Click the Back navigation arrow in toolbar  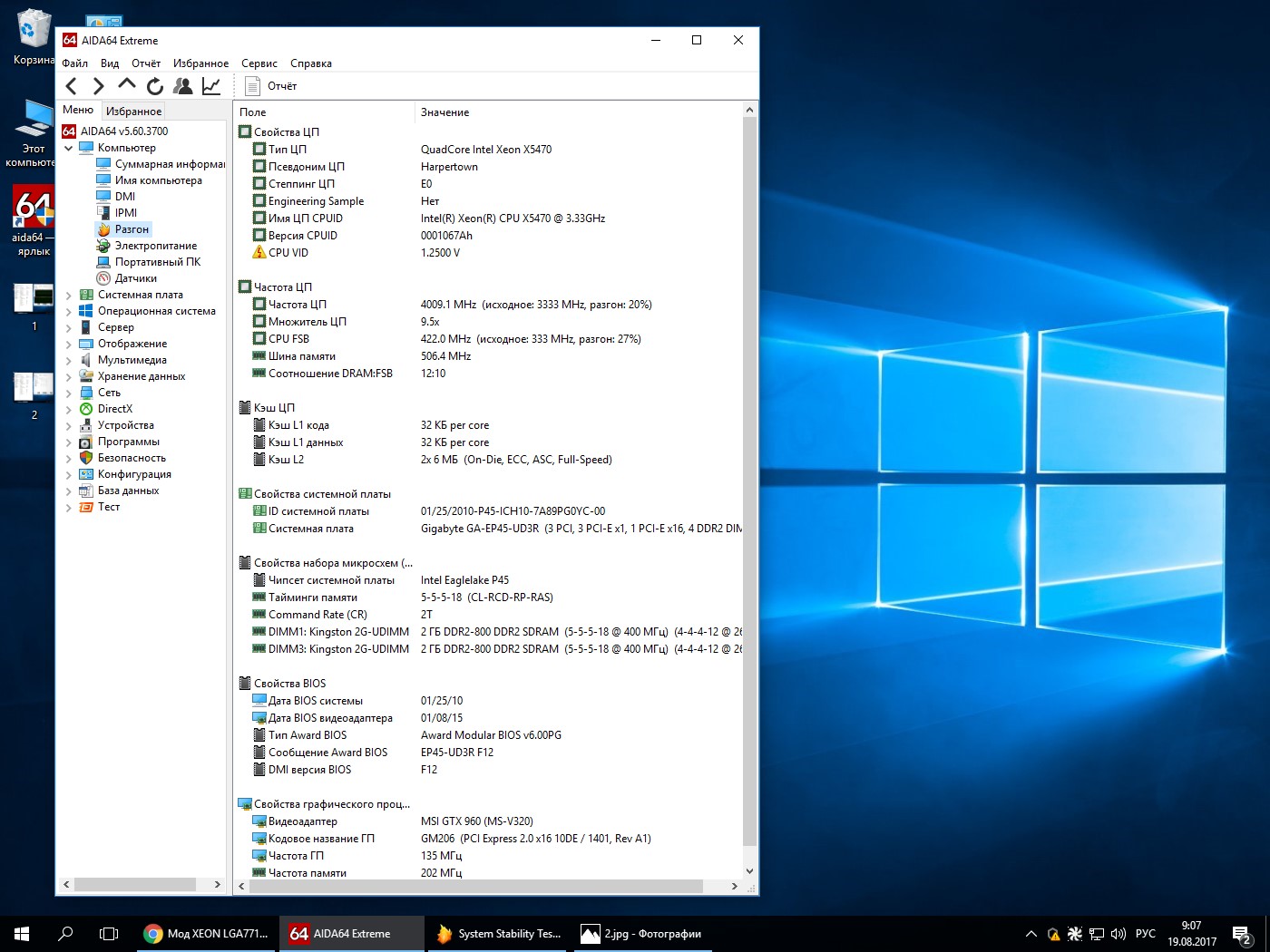coord(72,86)
